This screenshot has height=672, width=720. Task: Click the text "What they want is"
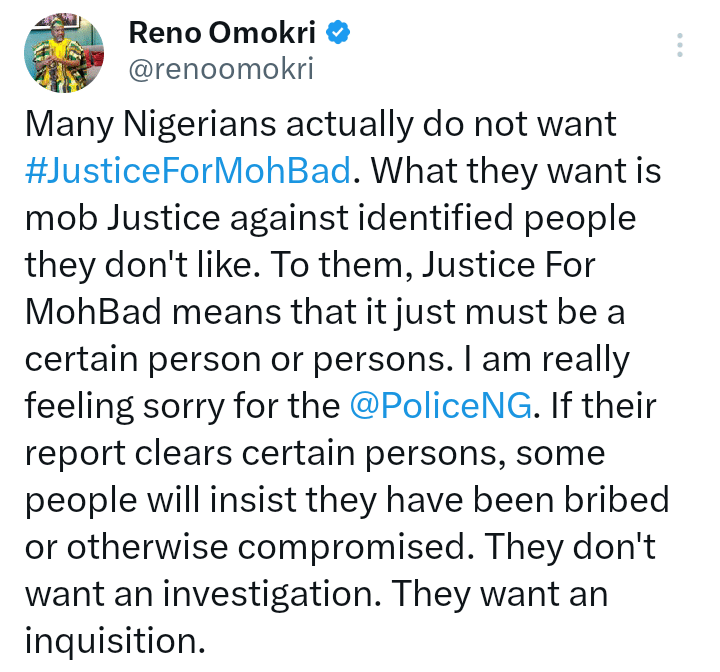click(x=516, y=171)
